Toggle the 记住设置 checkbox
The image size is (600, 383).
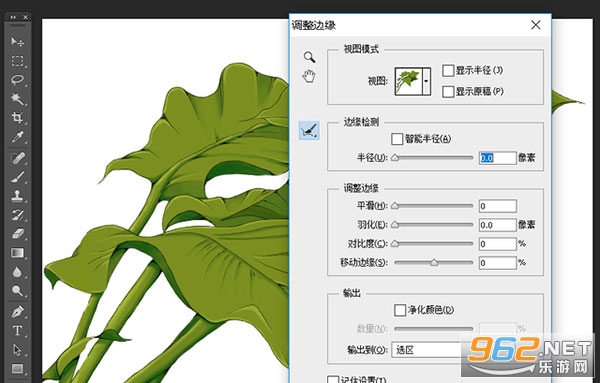pyautogui.click(x=333, y=380)
